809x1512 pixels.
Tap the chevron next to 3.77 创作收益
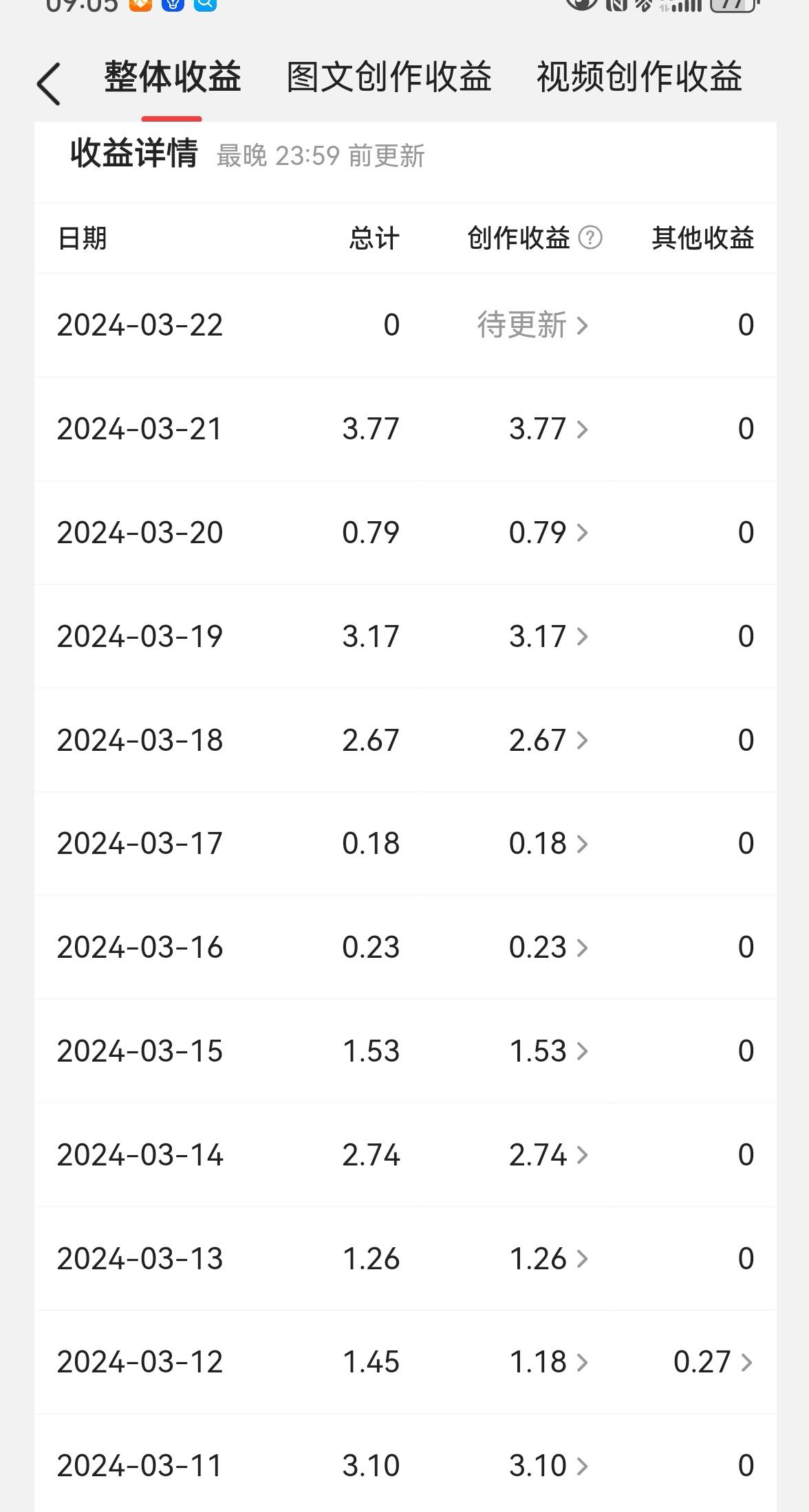582,429
